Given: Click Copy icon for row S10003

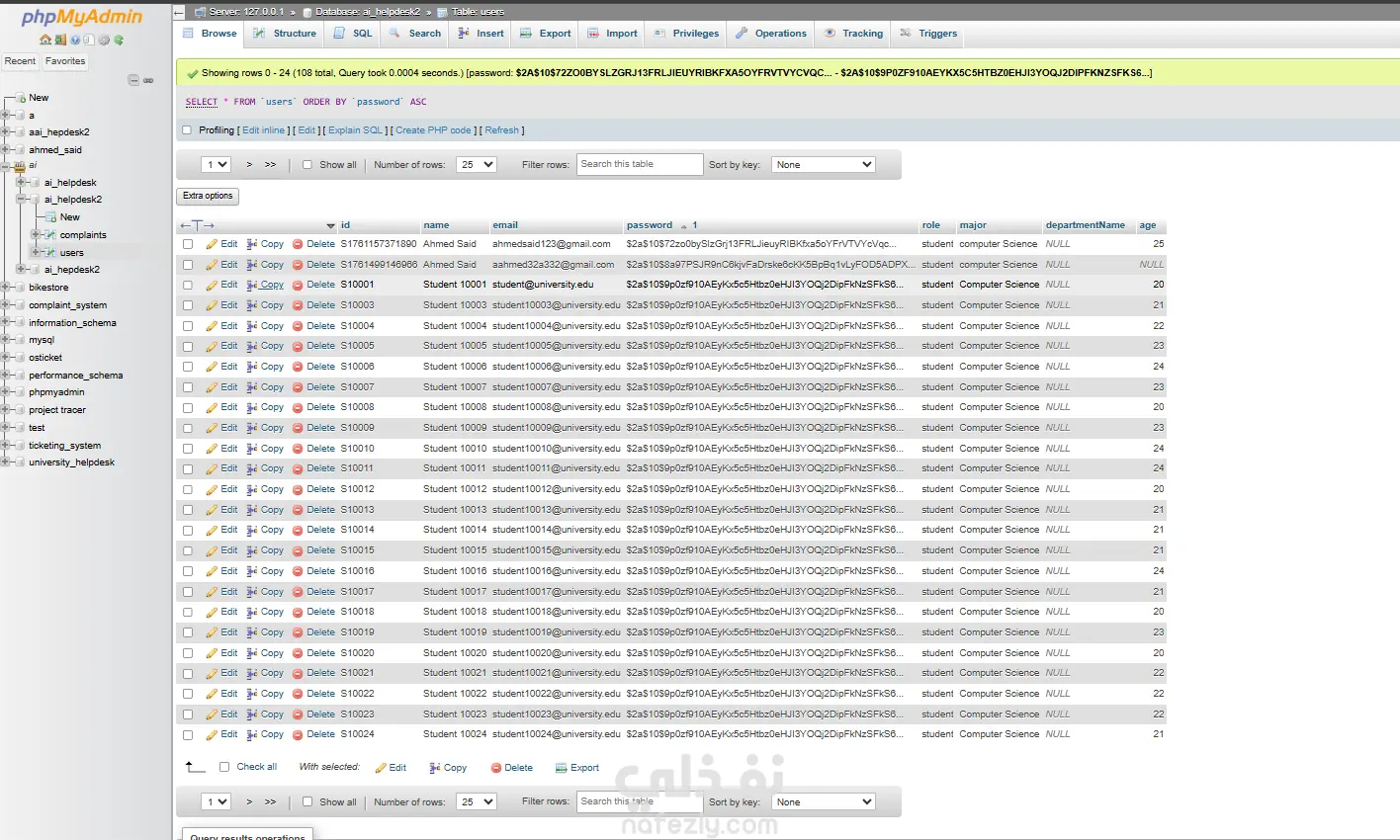Looking at the screenshot, I should 252,305.
